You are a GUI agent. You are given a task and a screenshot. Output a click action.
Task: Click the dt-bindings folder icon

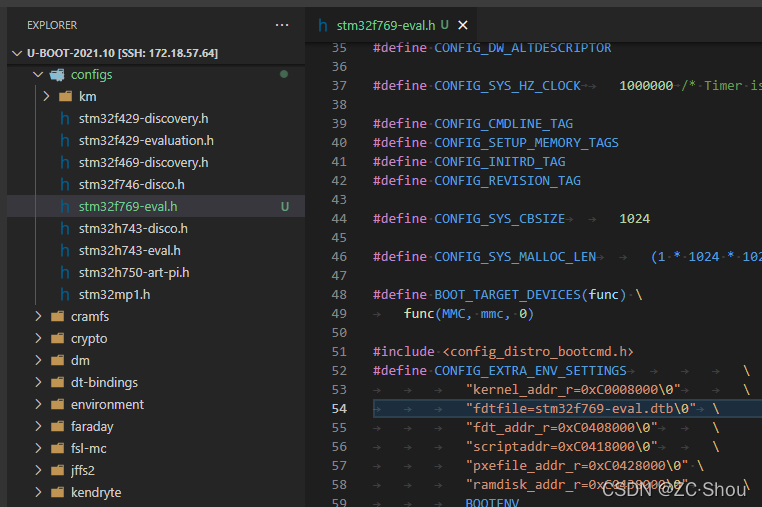(57, 383)
